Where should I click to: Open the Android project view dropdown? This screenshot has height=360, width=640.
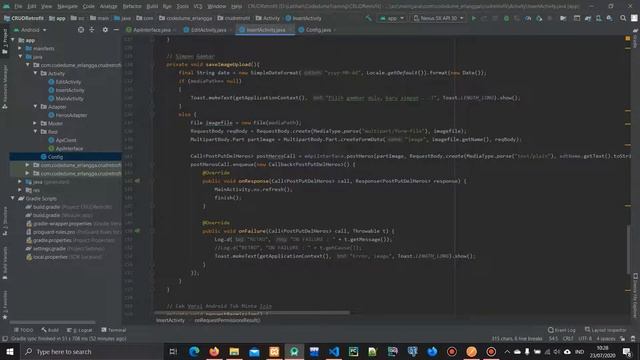30,30
